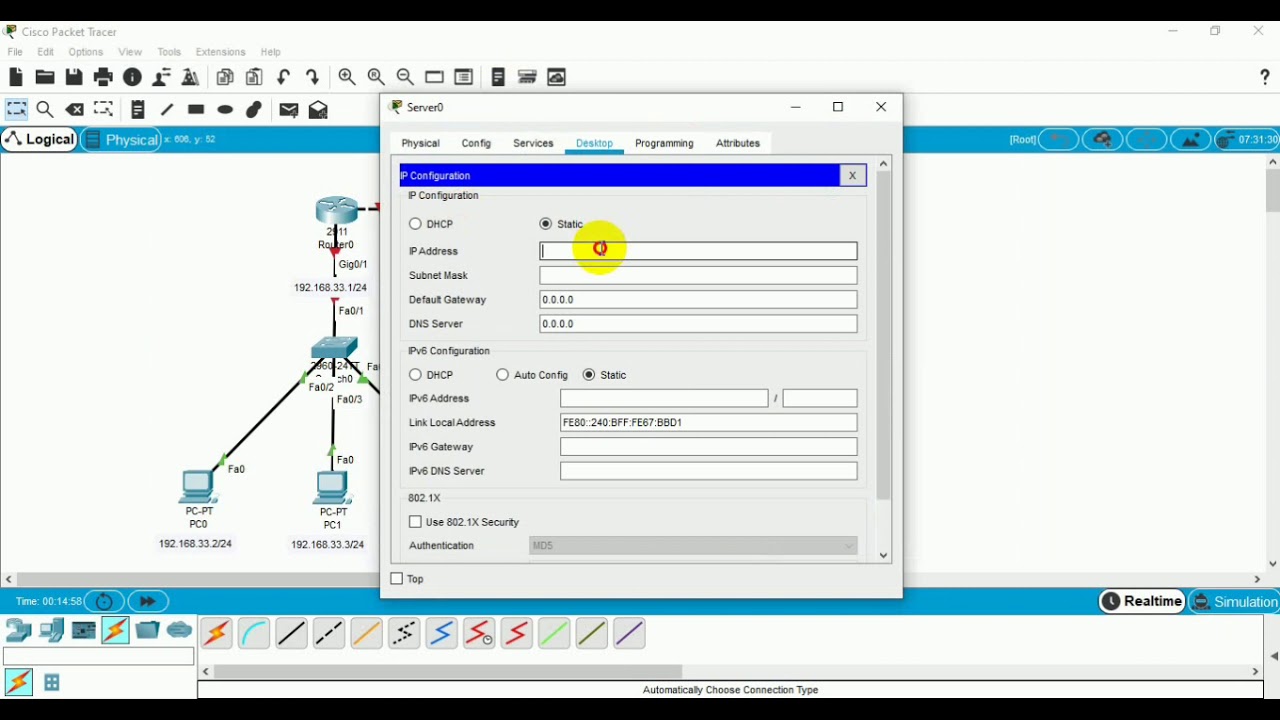The width and height of the screenshot is (1280, 720).
Task: Add a Complex PDU open envelope
Action: pyautogui.click(x=319, y=110)
